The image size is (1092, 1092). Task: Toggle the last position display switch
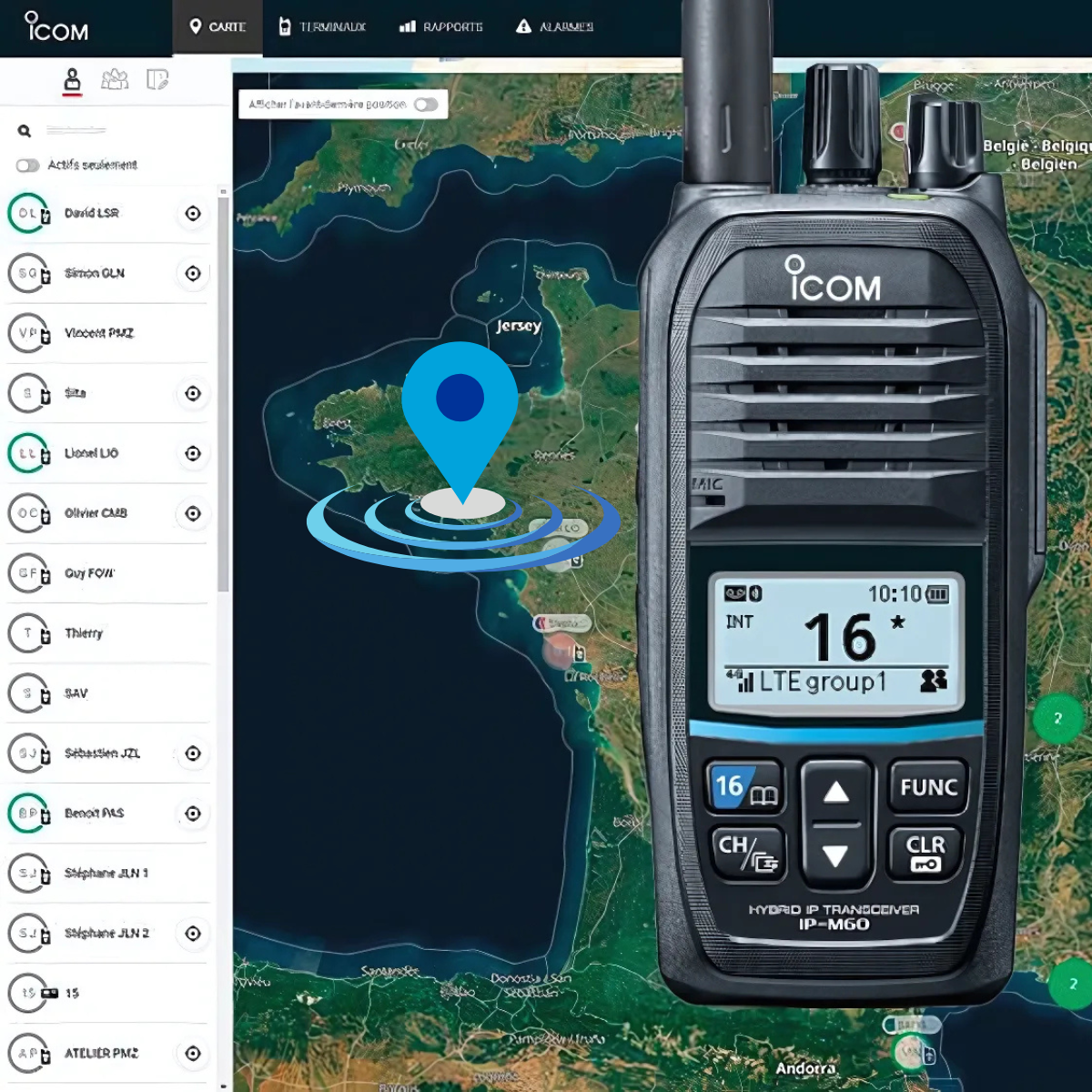[426, 105]
